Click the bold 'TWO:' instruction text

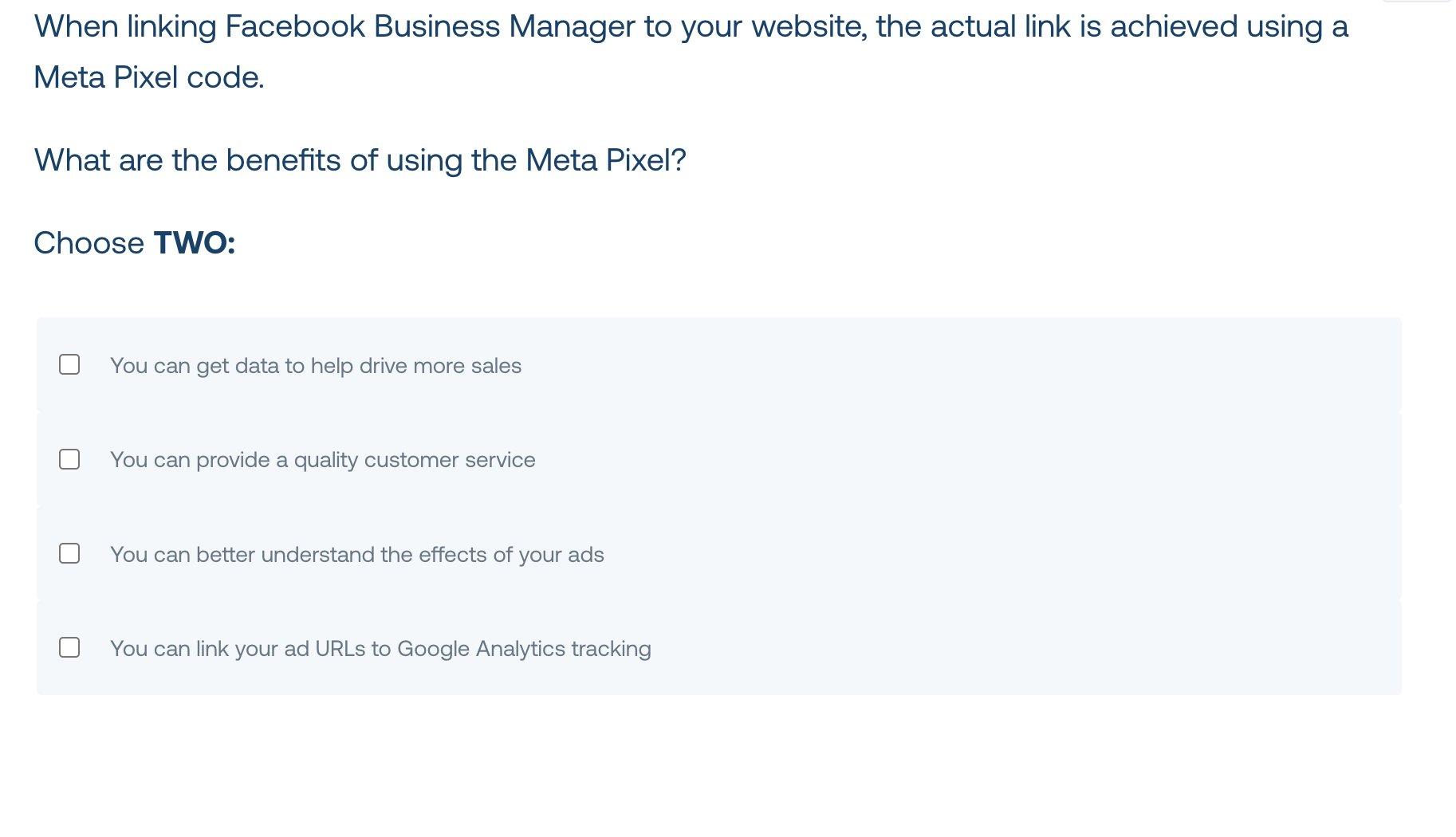195,243
